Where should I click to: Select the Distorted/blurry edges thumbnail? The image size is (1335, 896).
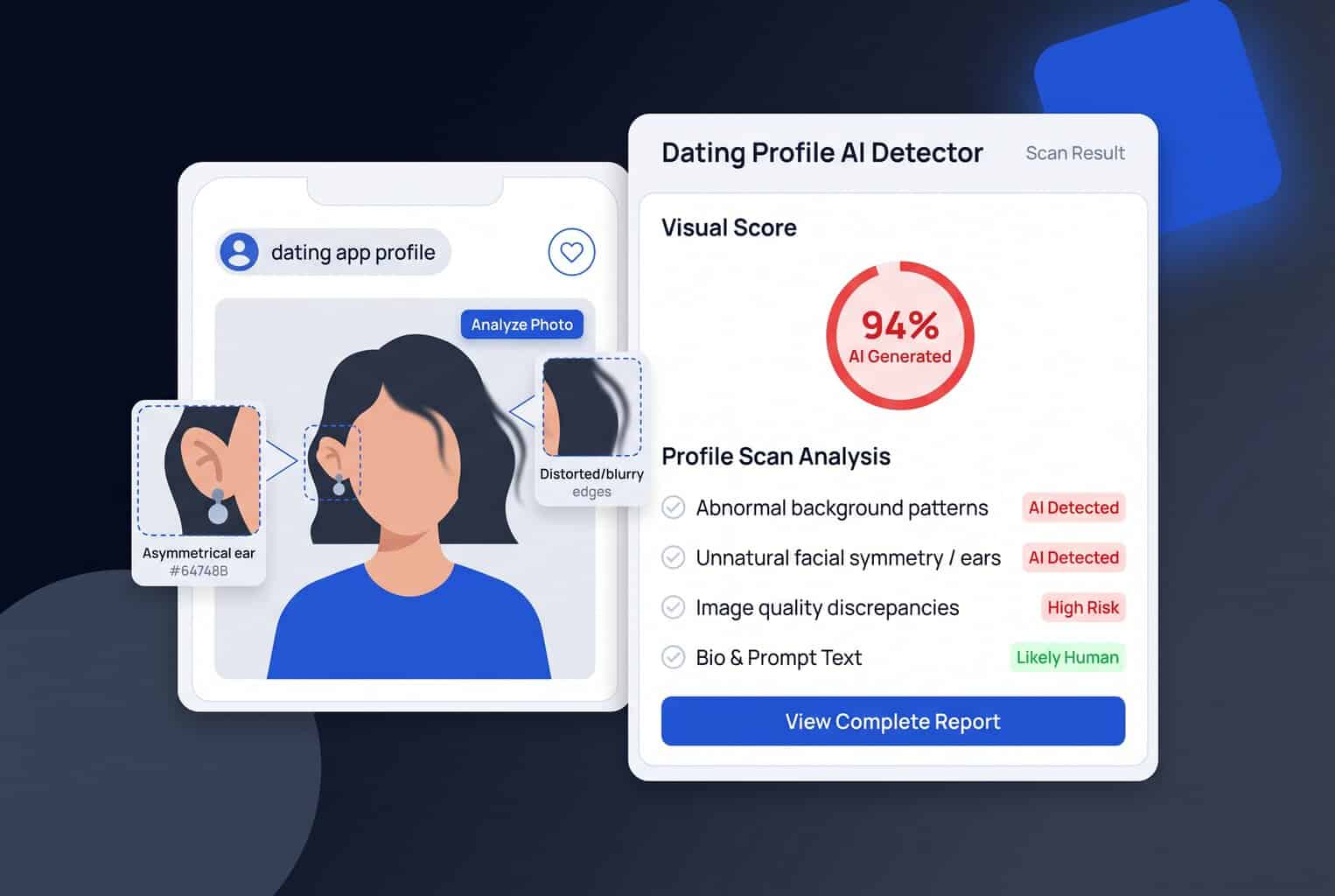coord(592,407)
